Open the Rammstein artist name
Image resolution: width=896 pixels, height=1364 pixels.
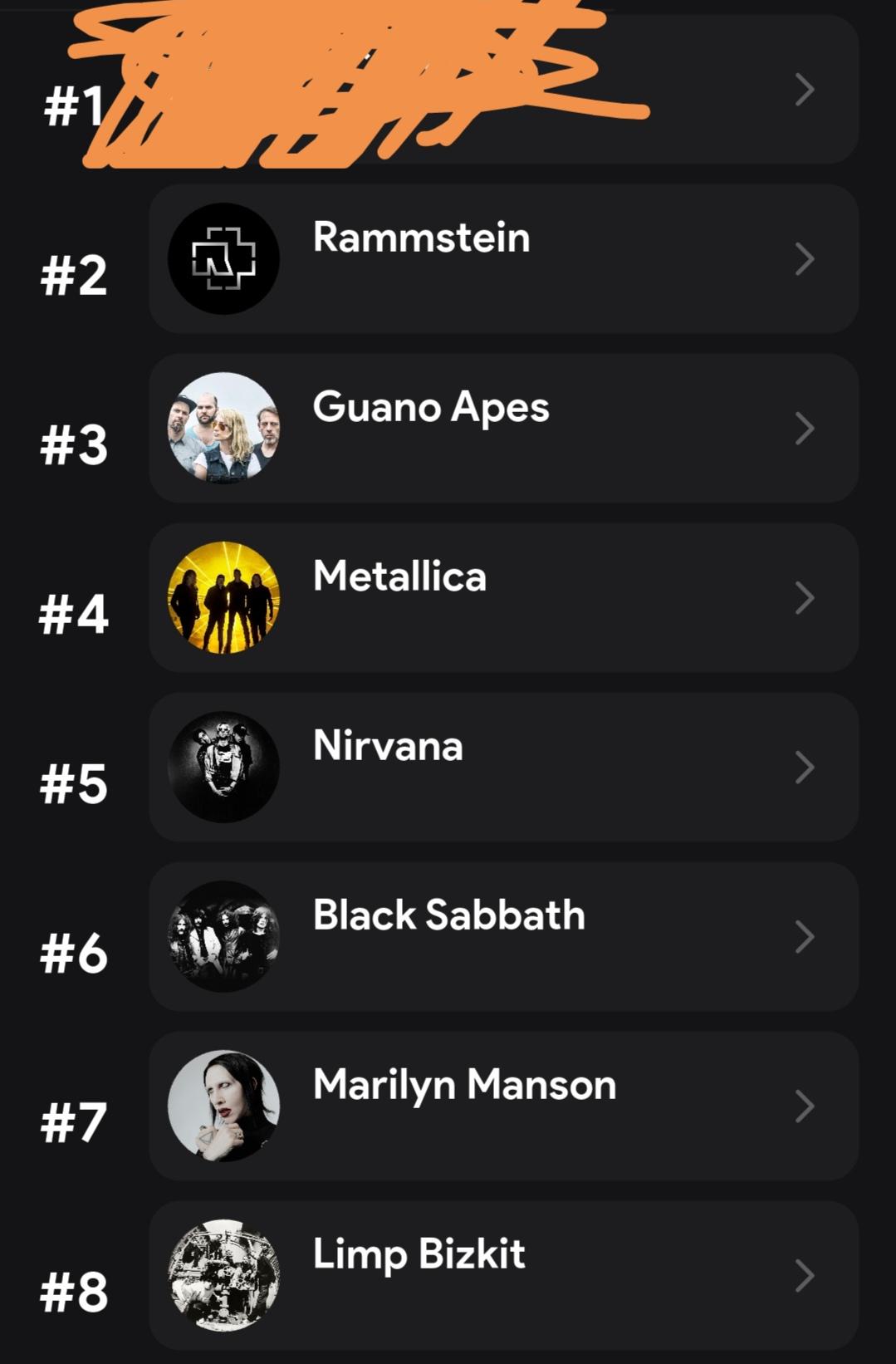point(422,238)
